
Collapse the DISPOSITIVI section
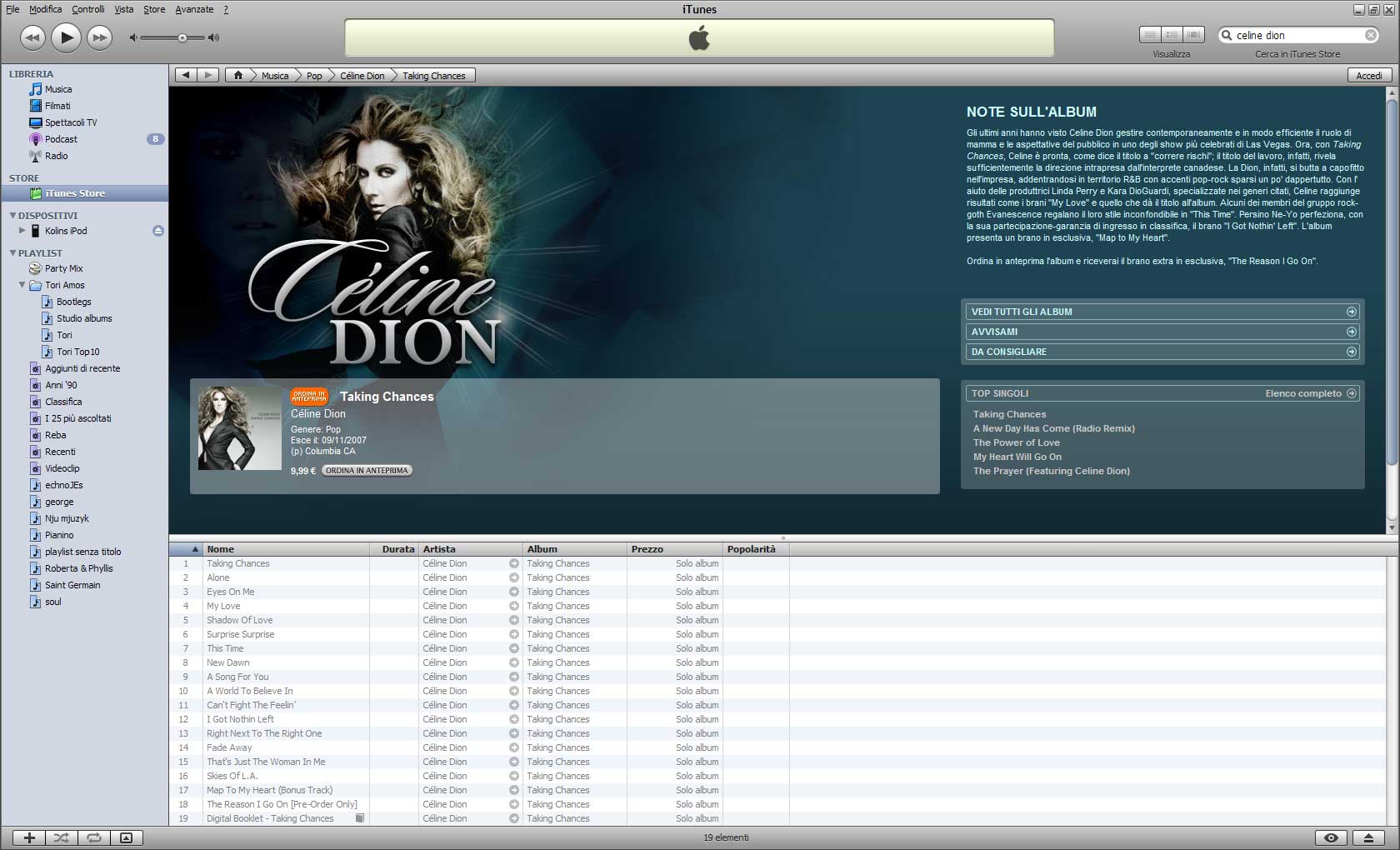12,215
